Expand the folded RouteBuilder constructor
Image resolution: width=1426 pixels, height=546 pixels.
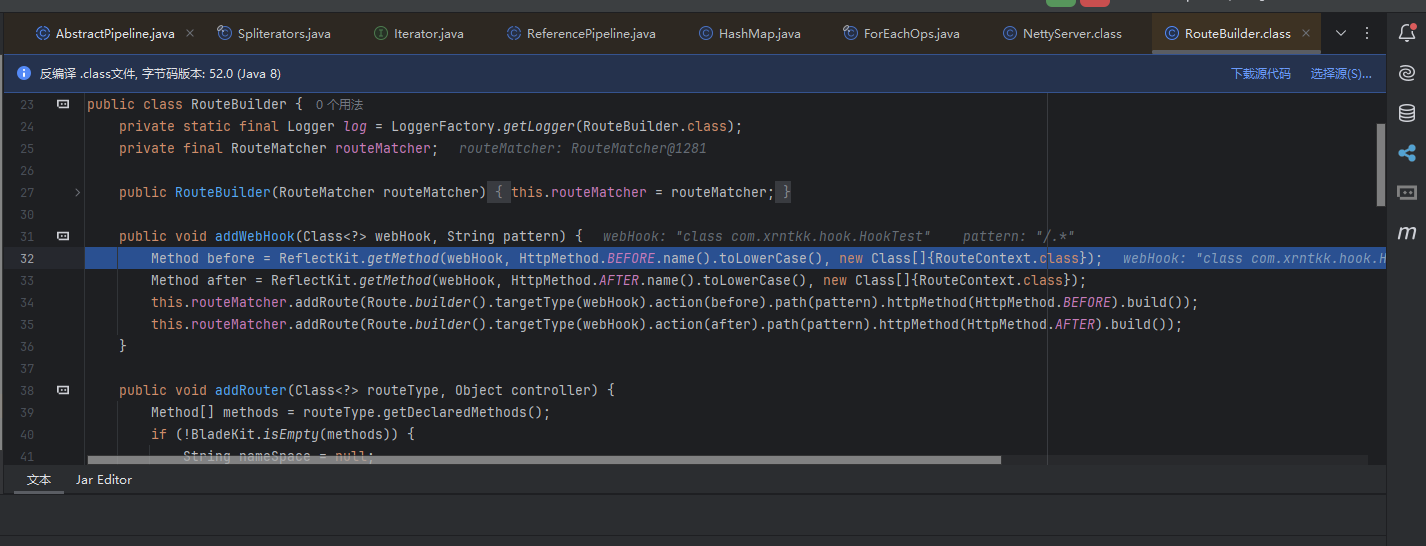(x=78, y=192)
